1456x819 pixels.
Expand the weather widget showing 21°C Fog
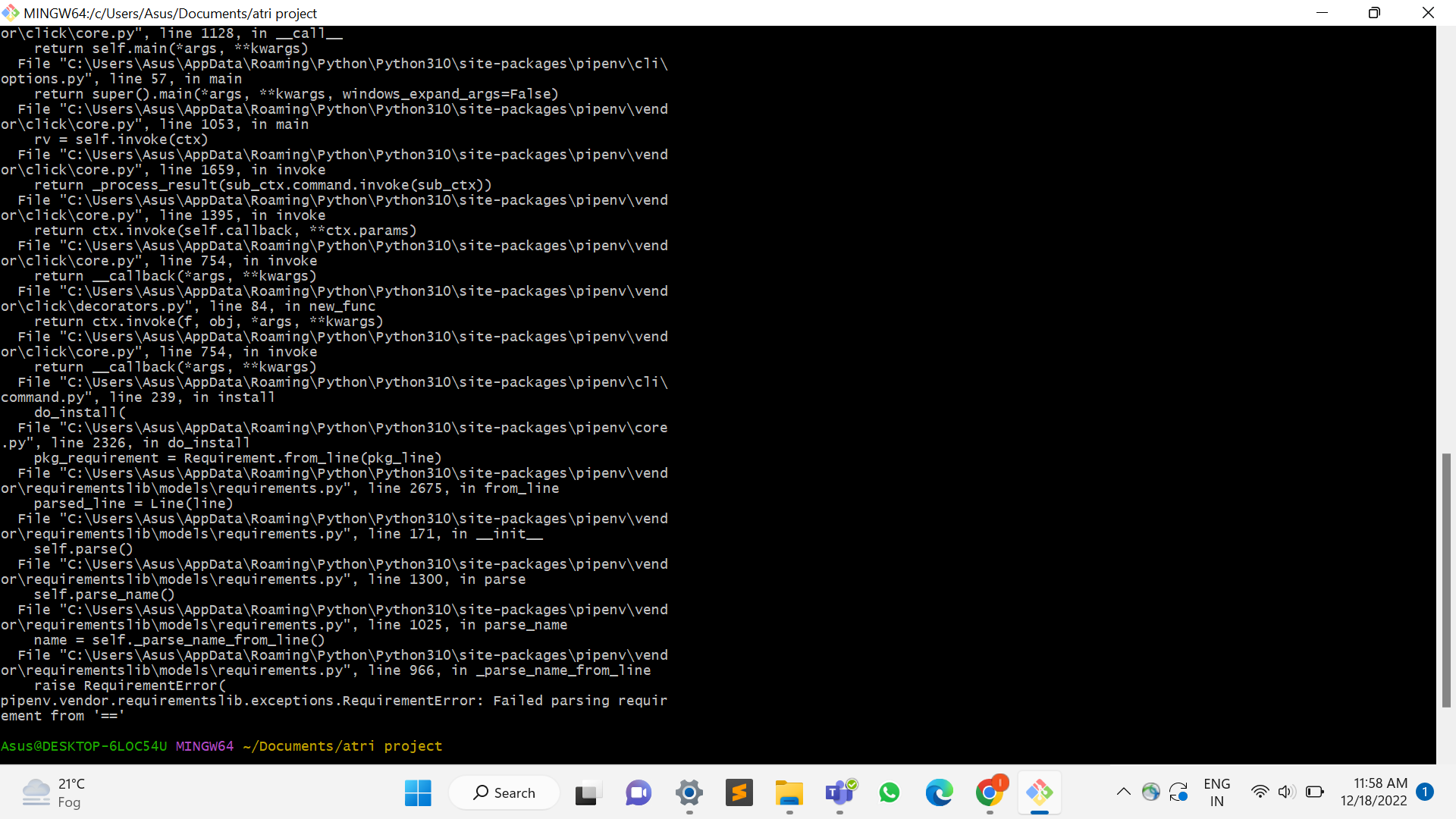coord(57,792)
